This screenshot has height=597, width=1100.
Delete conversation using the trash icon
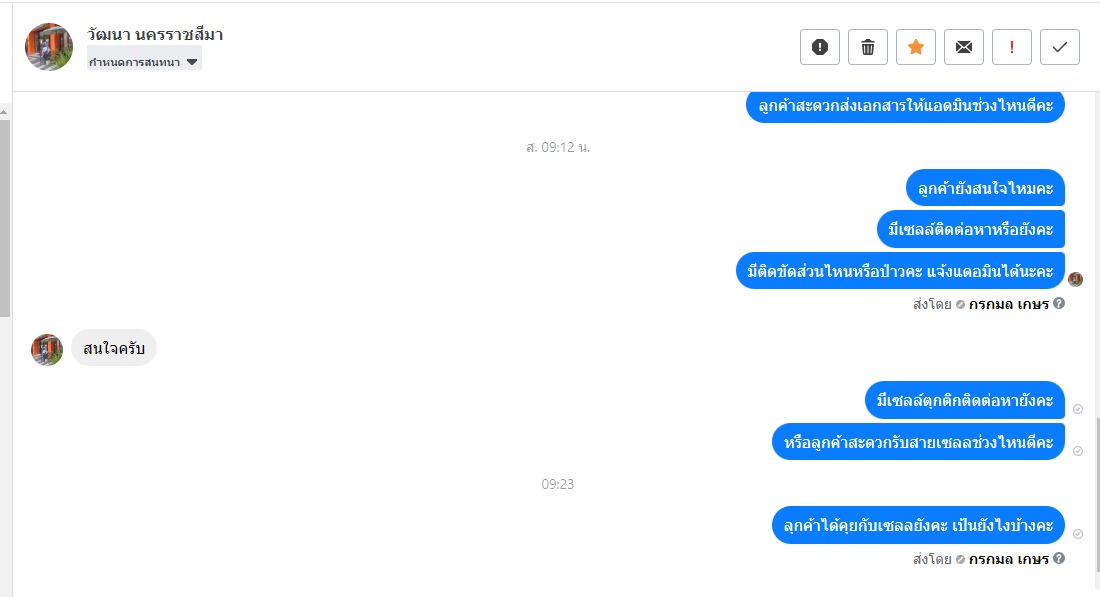[x=868, y=47]
